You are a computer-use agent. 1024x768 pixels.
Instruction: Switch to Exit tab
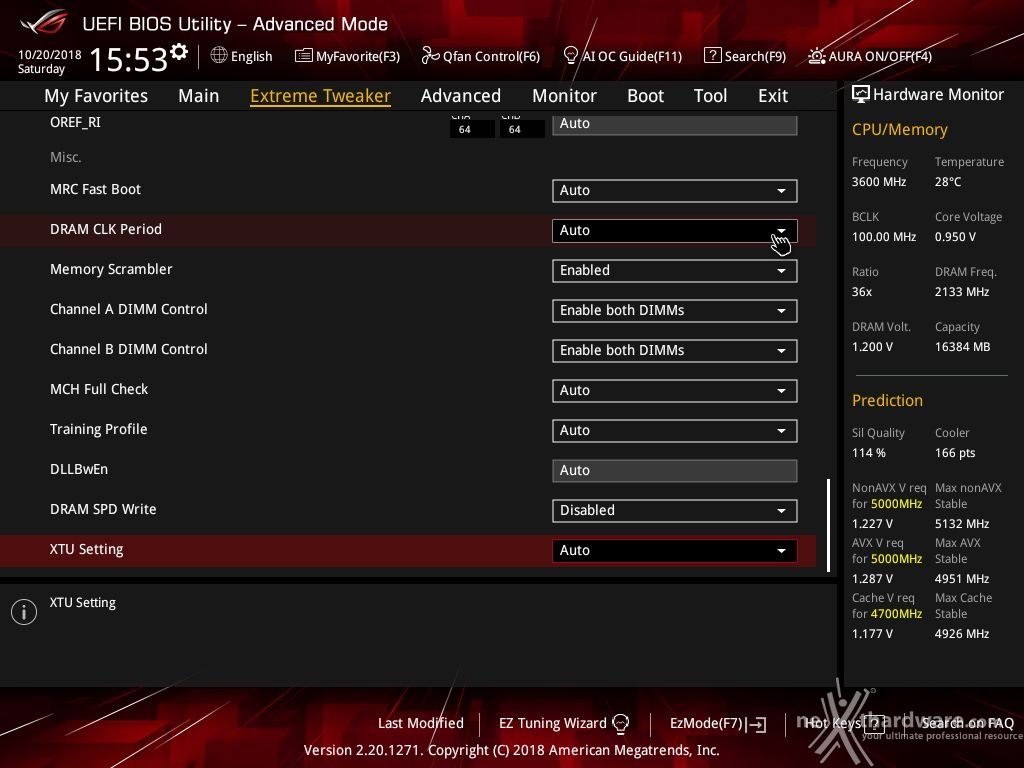pos(773,96)
